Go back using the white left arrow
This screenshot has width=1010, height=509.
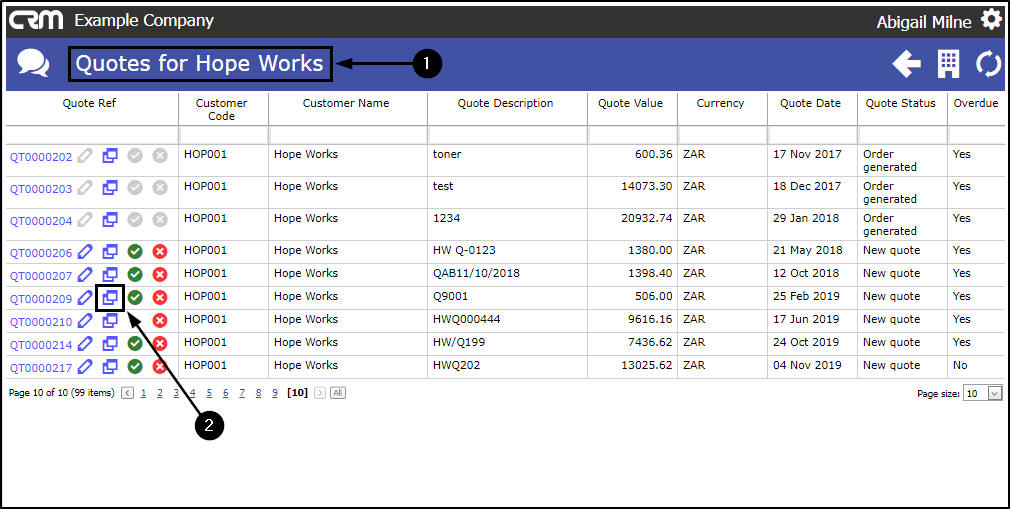(x=906, y=64)
